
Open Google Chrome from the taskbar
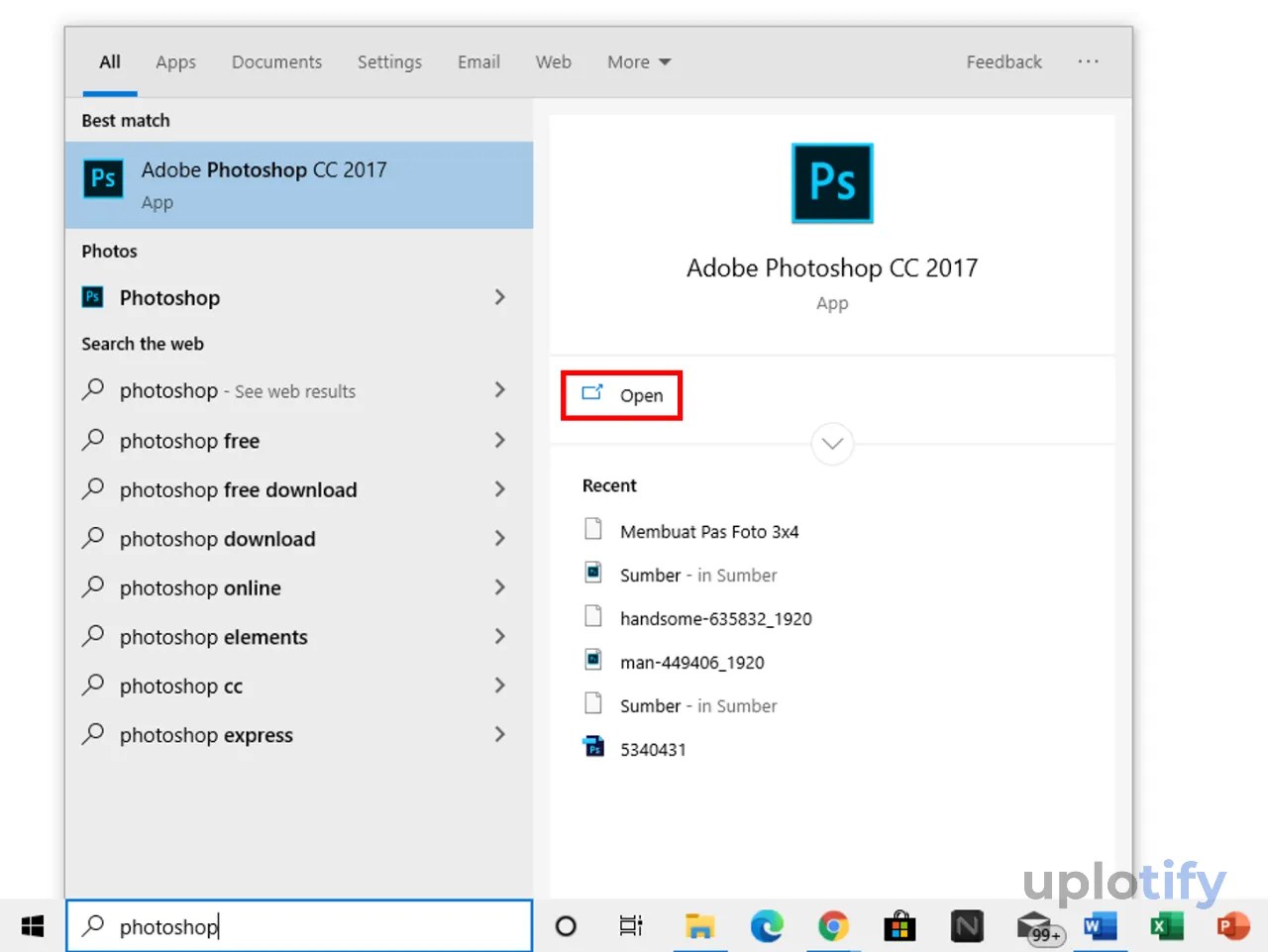[x=833, y=926]
